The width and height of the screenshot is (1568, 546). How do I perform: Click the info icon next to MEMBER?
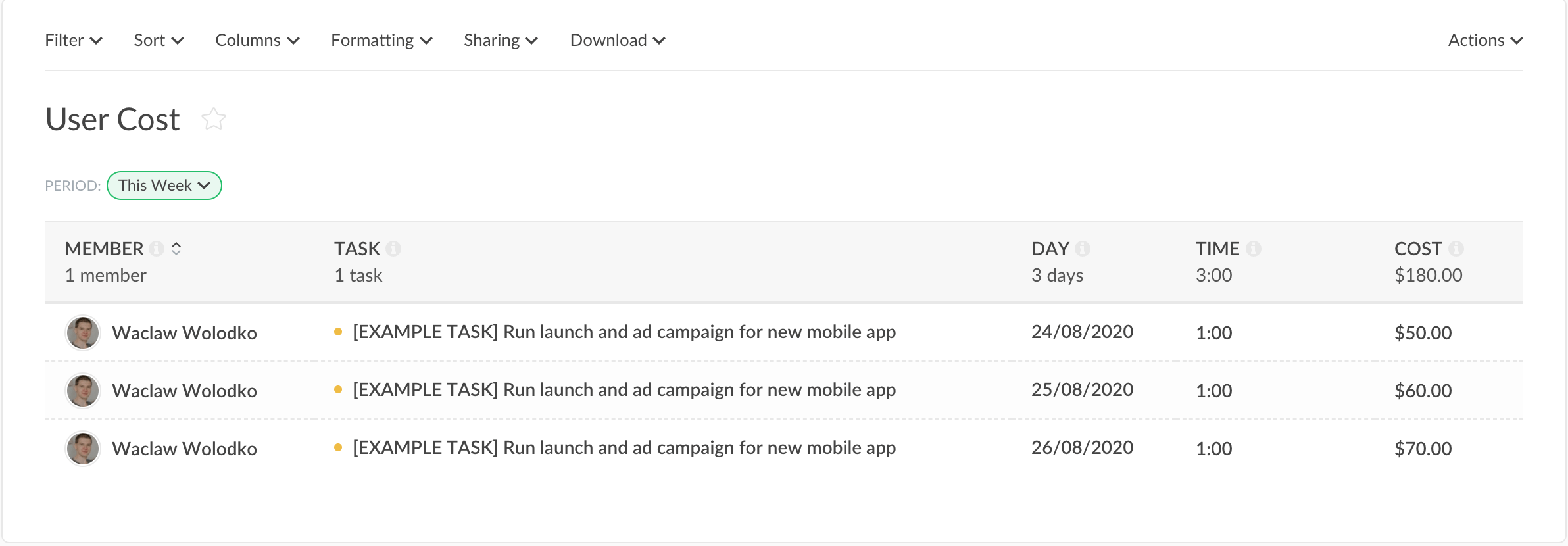[x=157, y=249]
